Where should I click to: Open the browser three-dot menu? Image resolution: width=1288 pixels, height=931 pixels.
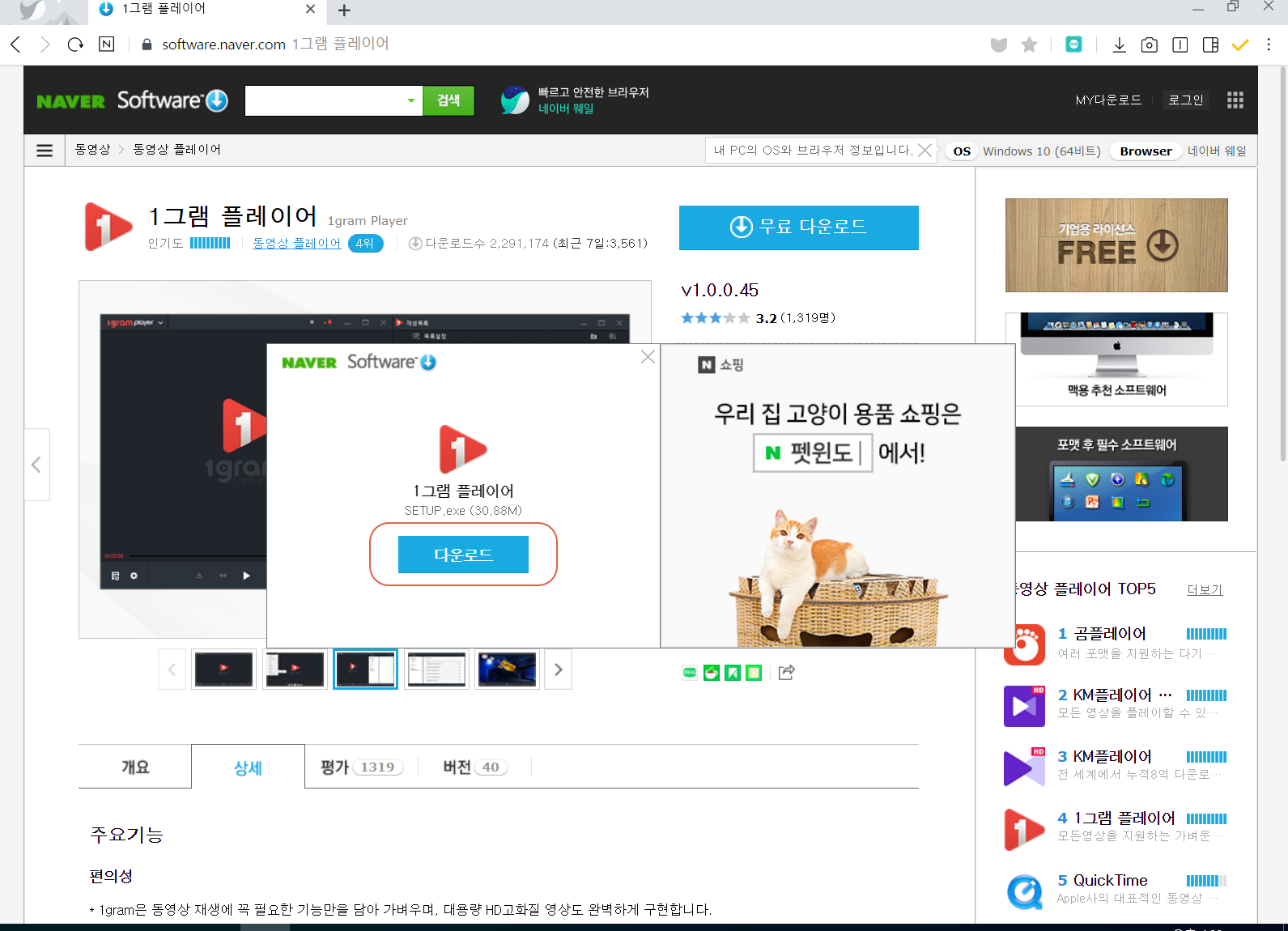tap(1269, 45)
